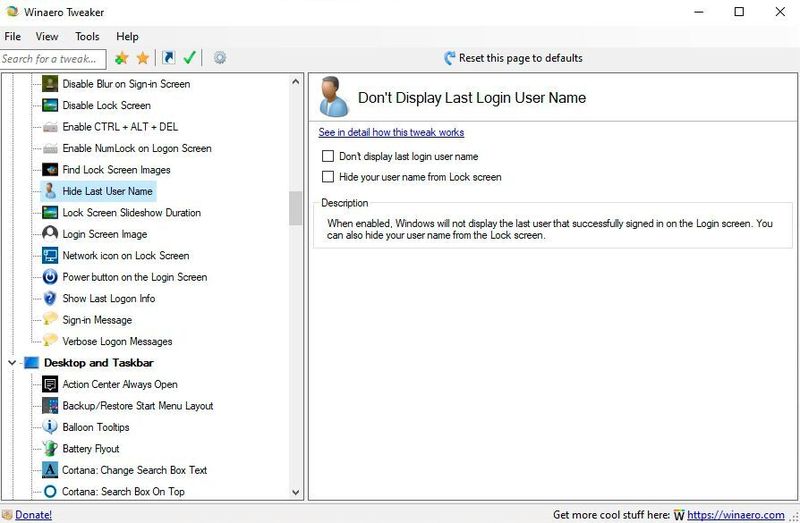Click the Lock Screen Slideshow Duration icon
This screenshot has width=800, height=523.
[x=50, y=212]
